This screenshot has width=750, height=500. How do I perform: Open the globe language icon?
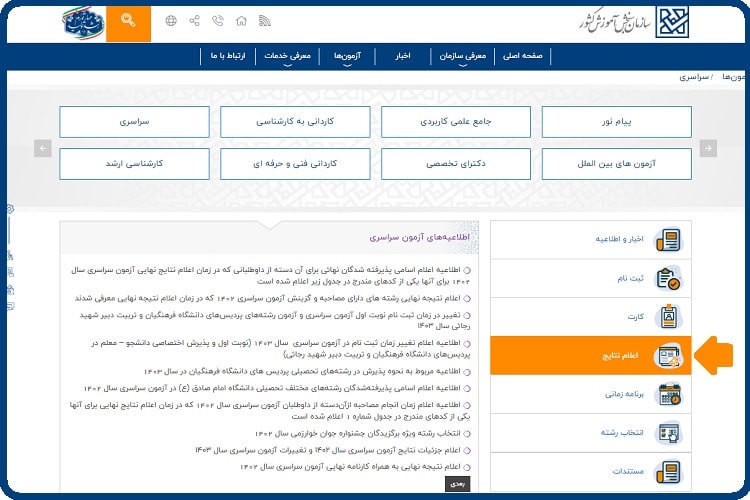click(x=171, y=21)
